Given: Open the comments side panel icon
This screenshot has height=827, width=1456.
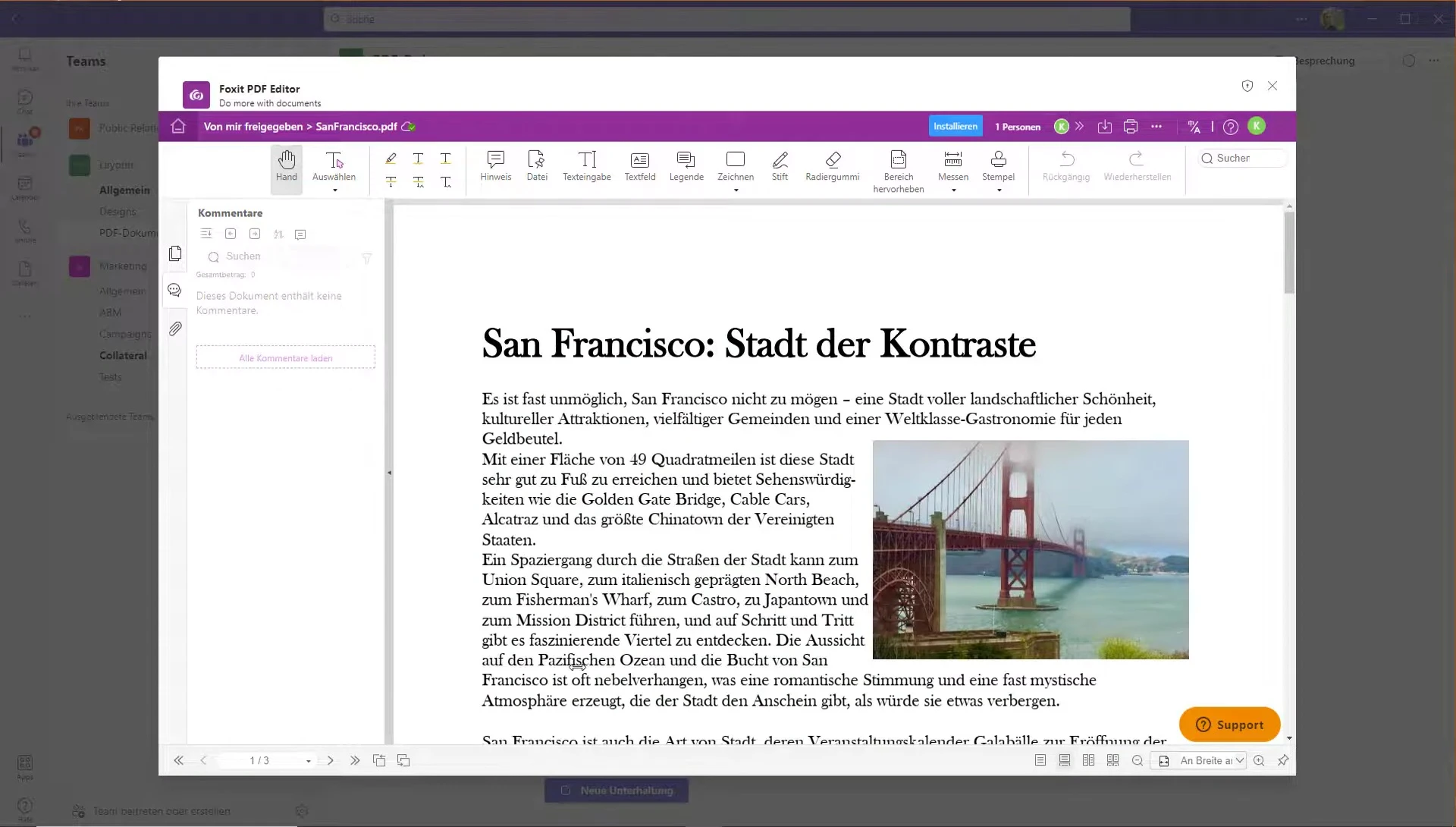Looking at the screenshot, I should (174, 291).
